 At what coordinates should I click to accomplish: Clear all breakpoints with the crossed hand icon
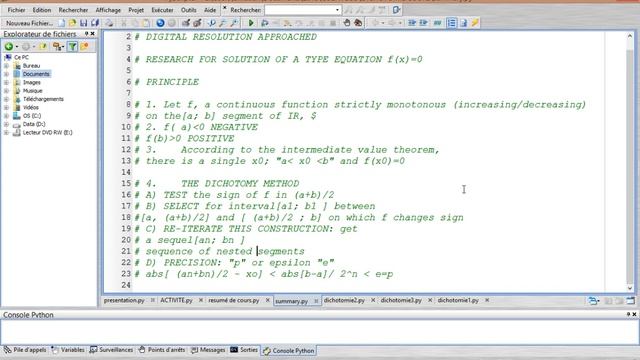tap(358, 23)
